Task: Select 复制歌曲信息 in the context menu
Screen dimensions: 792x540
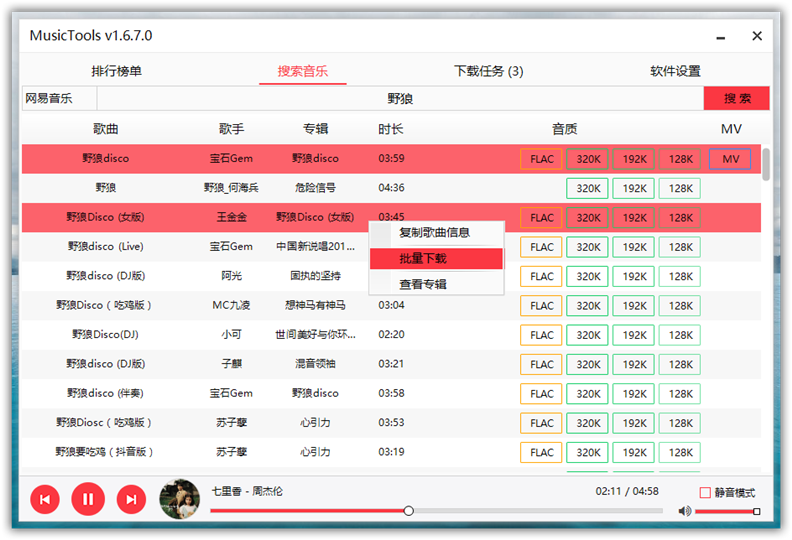Action: (435, 232)
